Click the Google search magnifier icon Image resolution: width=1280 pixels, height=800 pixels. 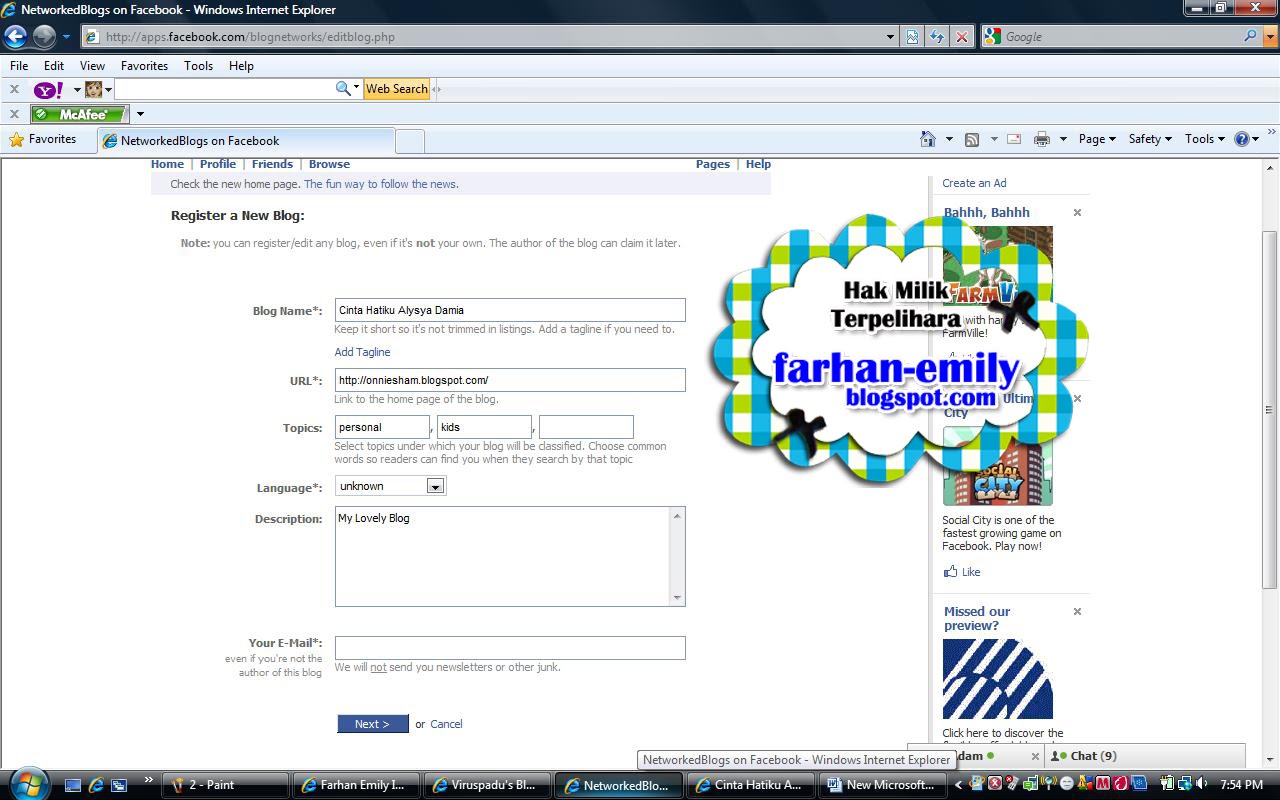(x=1251, y=36)
